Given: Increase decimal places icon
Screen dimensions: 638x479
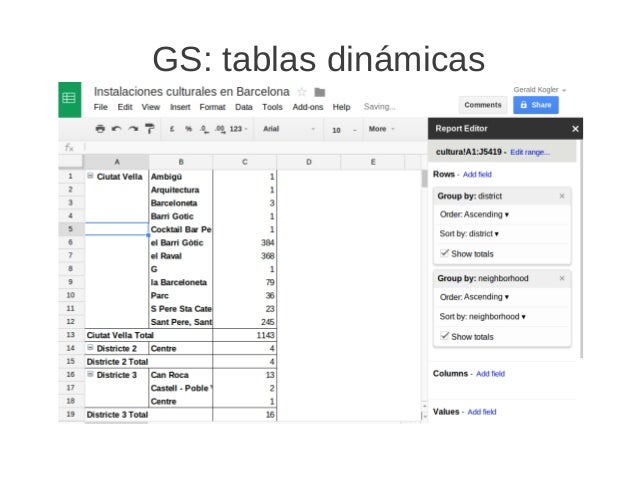Looking at the screenshot, I should (x=220, y=129).
